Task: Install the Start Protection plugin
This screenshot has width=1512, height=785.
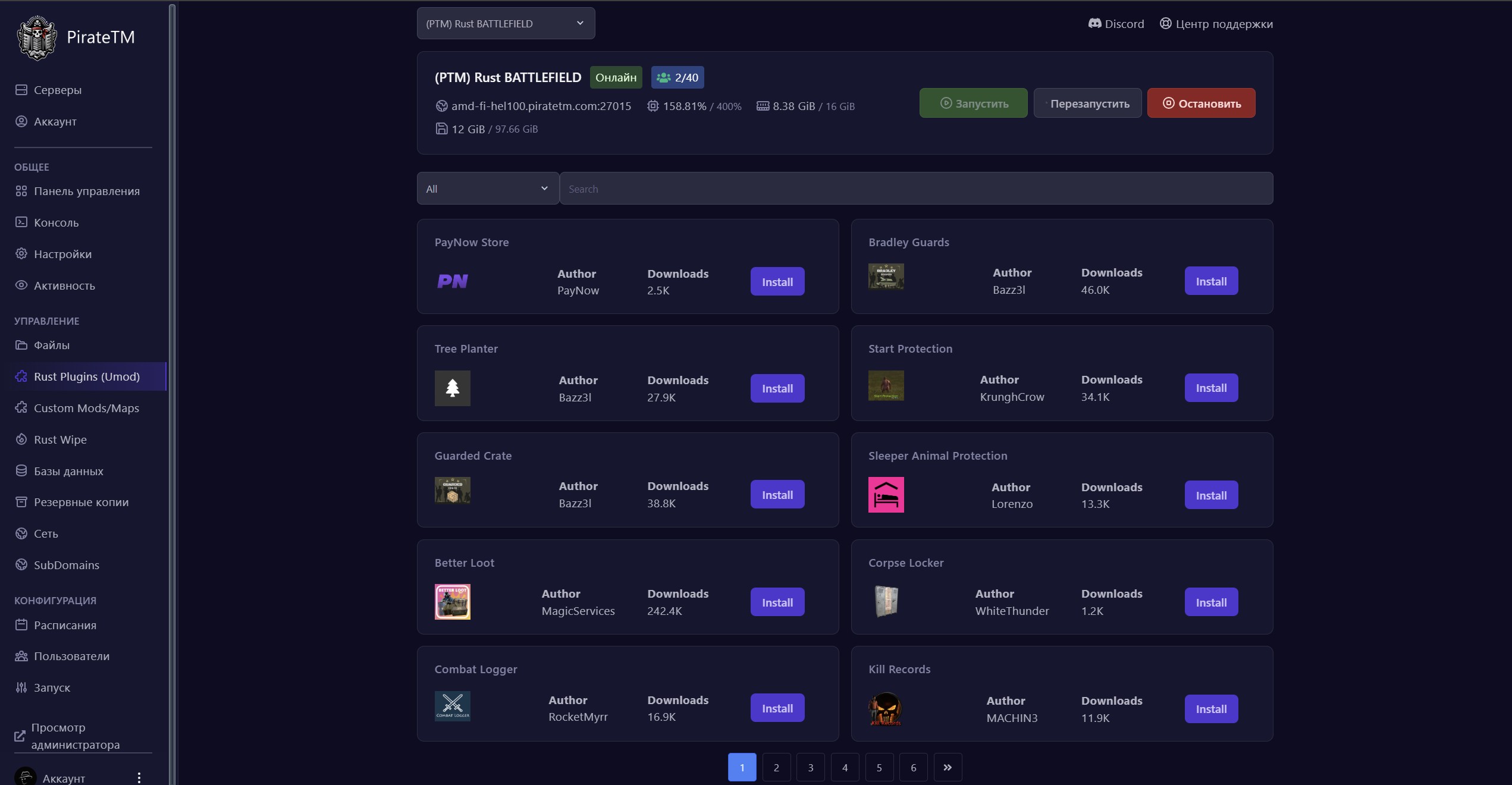Action: point(1211,388)
